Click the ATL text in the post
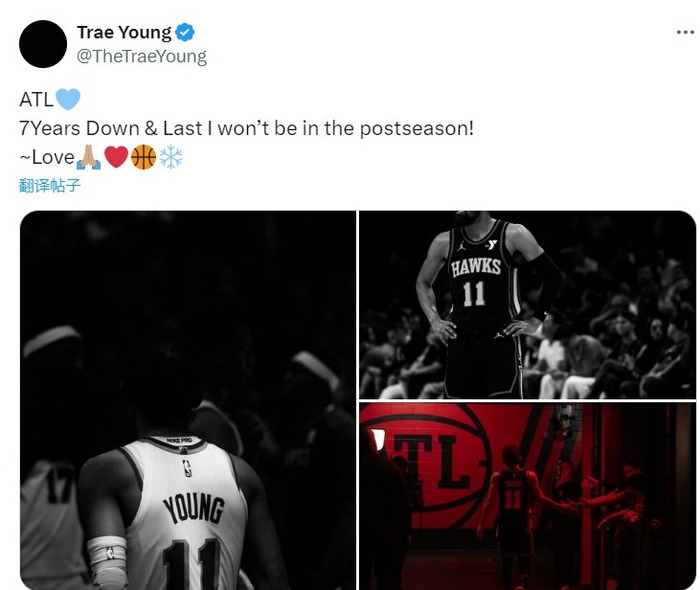The image size is (700, 590). (x=36, y=100)
